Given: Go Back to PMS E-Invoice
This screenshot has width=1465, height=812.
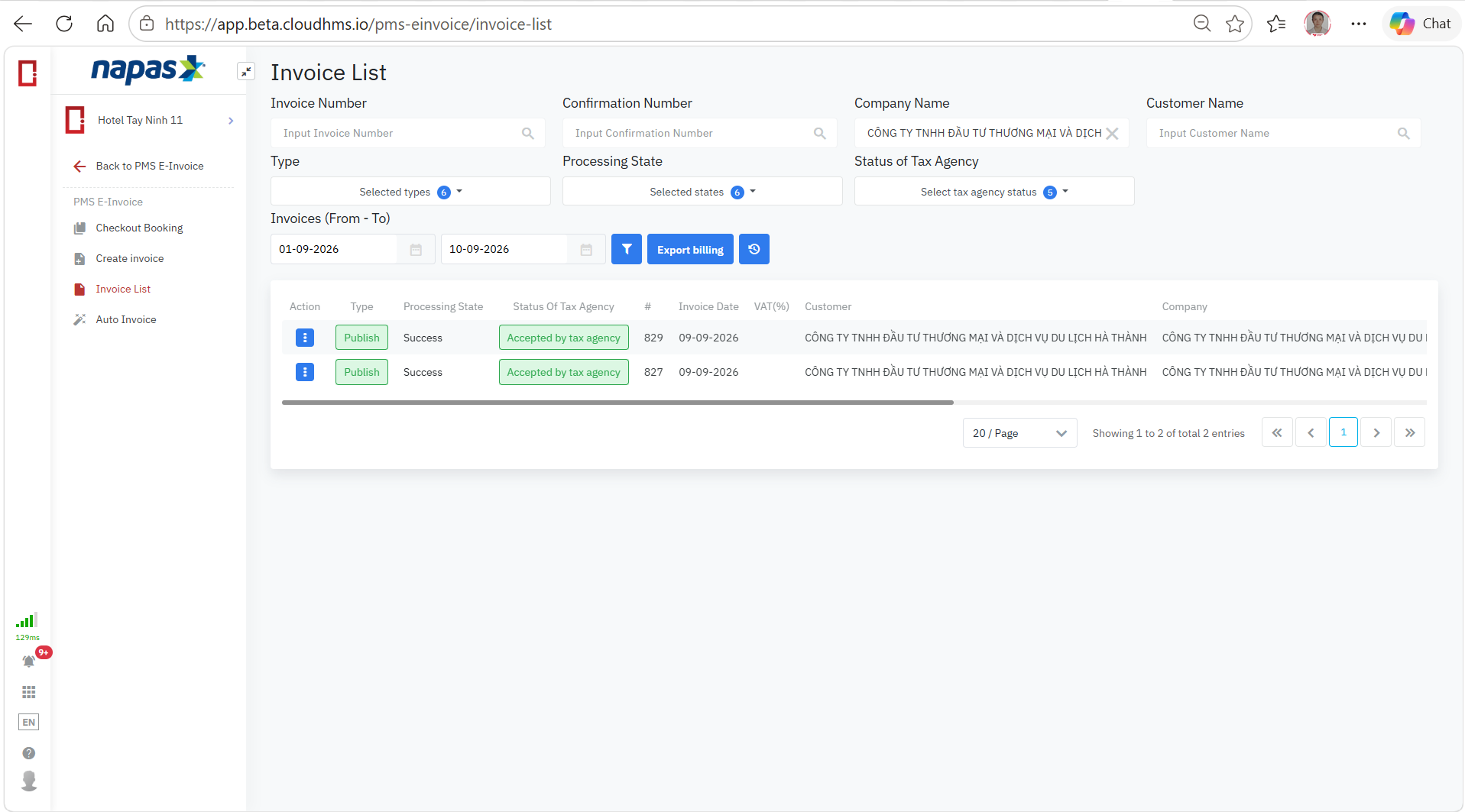Looking at the screenshot, I should (x=149, y=166).
